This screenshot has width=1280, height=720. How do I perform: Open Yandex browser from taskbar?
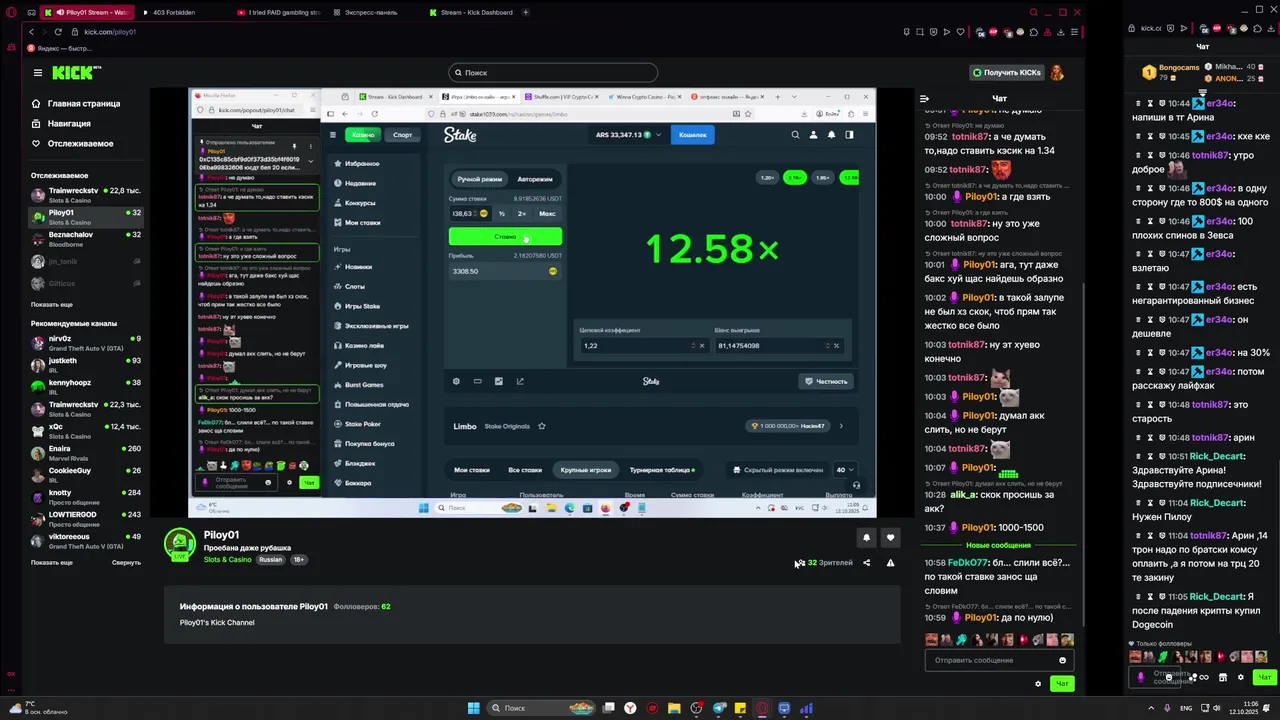click(x=631, y=708)
